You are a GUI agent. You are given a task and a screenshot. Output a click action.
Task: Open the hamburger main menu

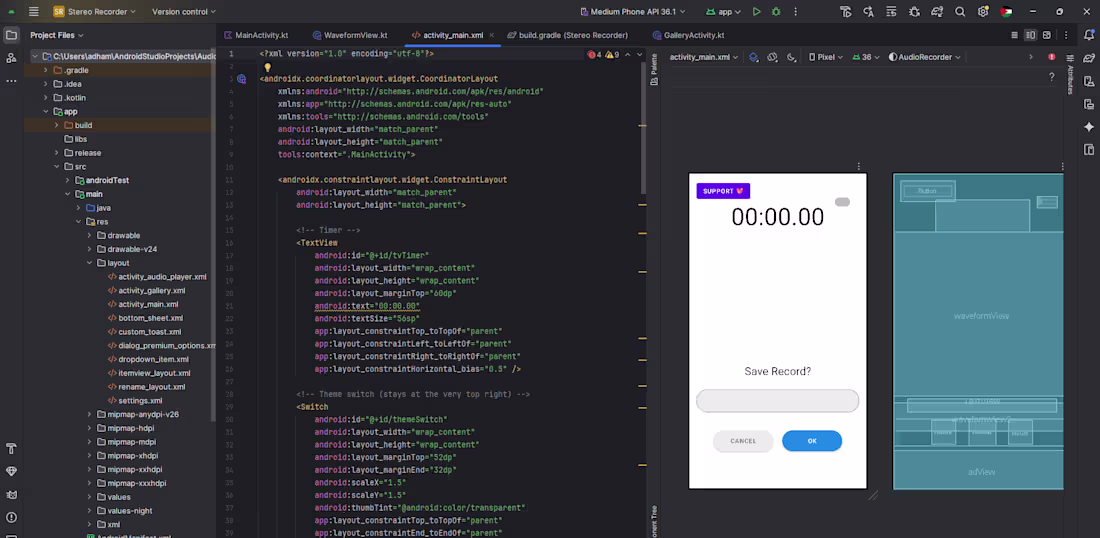[34, 11]
